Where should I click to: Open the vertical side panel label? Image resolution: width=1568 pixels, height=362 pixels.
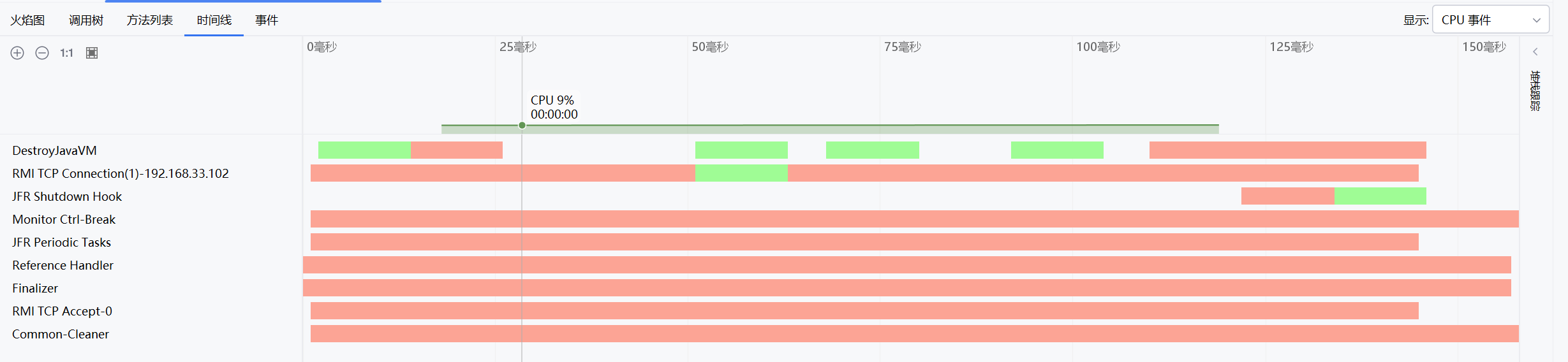coord(1535,90)
